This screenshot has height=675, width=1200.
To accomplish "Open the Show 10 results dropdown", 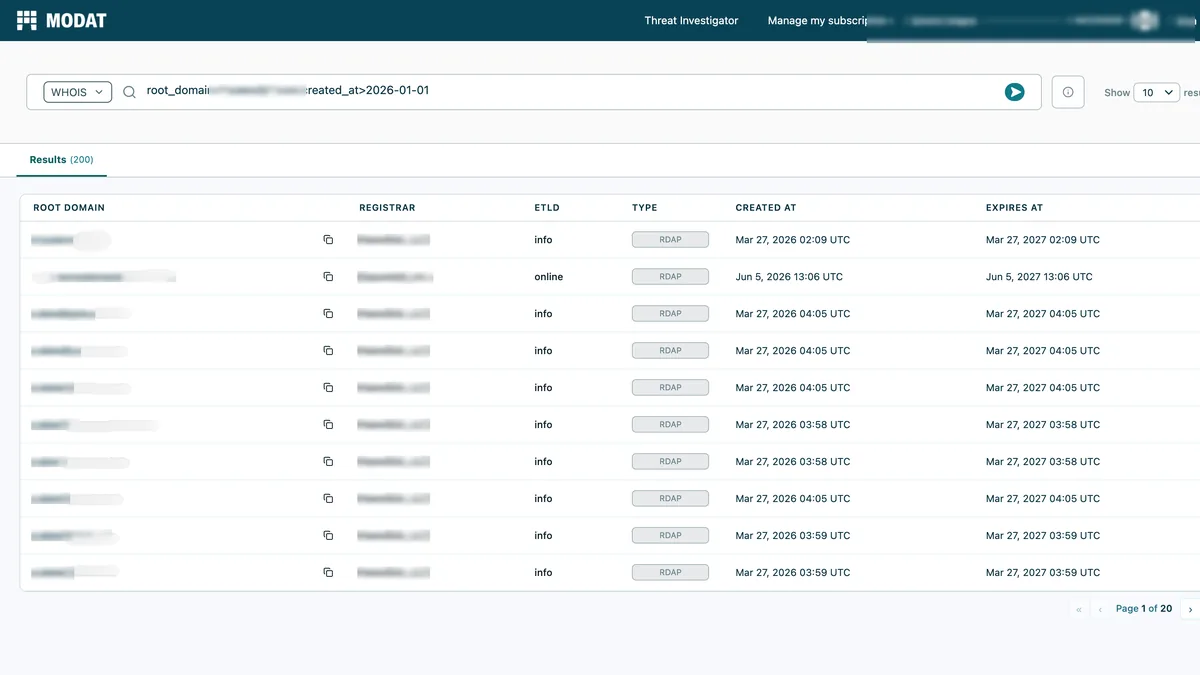I will [x=1156, y=92].
